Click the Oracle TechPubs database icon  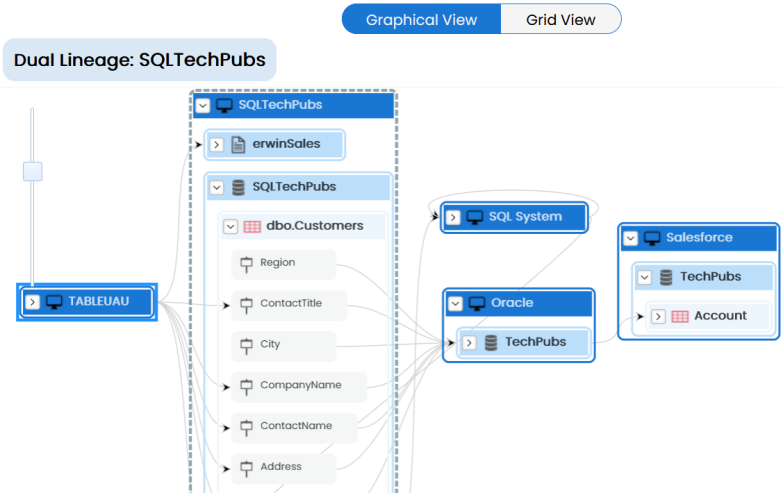pos(491,342)
